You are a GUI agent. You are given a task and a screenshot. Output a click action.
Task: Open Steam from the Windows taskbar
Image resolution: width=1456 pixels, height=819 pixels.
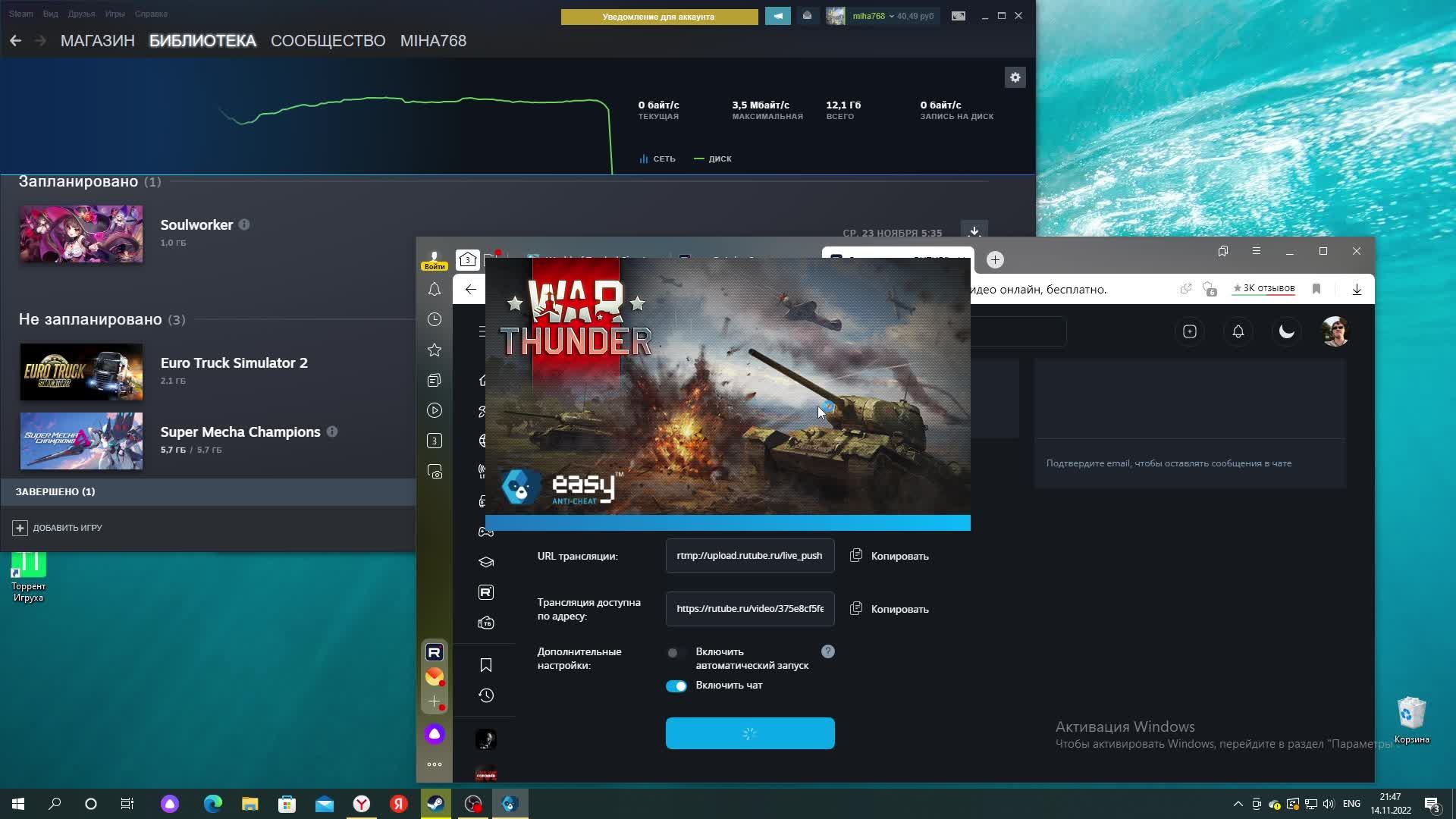click(x=435, y=804)
